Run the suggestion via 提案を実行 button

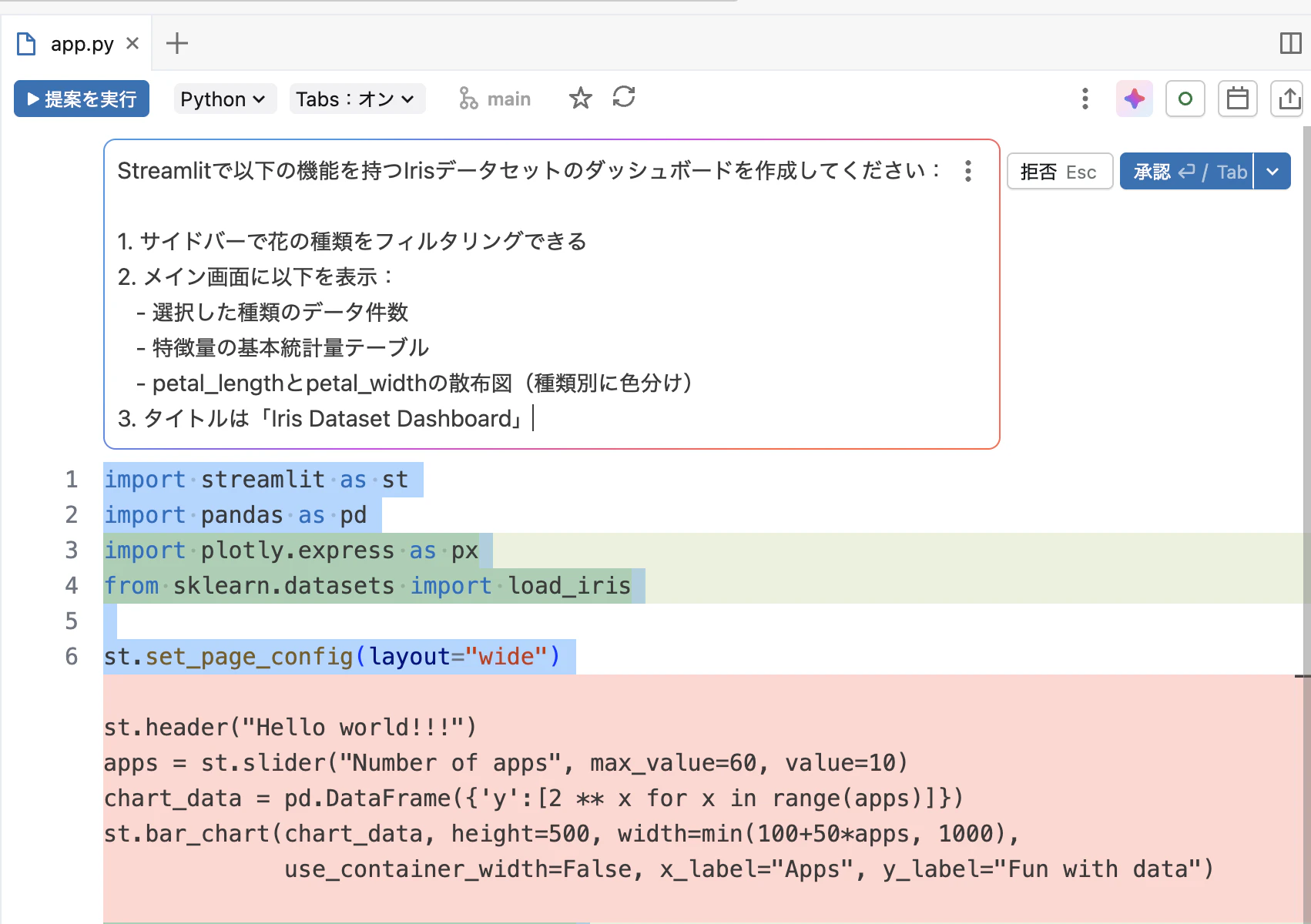[x=81, y=99]
